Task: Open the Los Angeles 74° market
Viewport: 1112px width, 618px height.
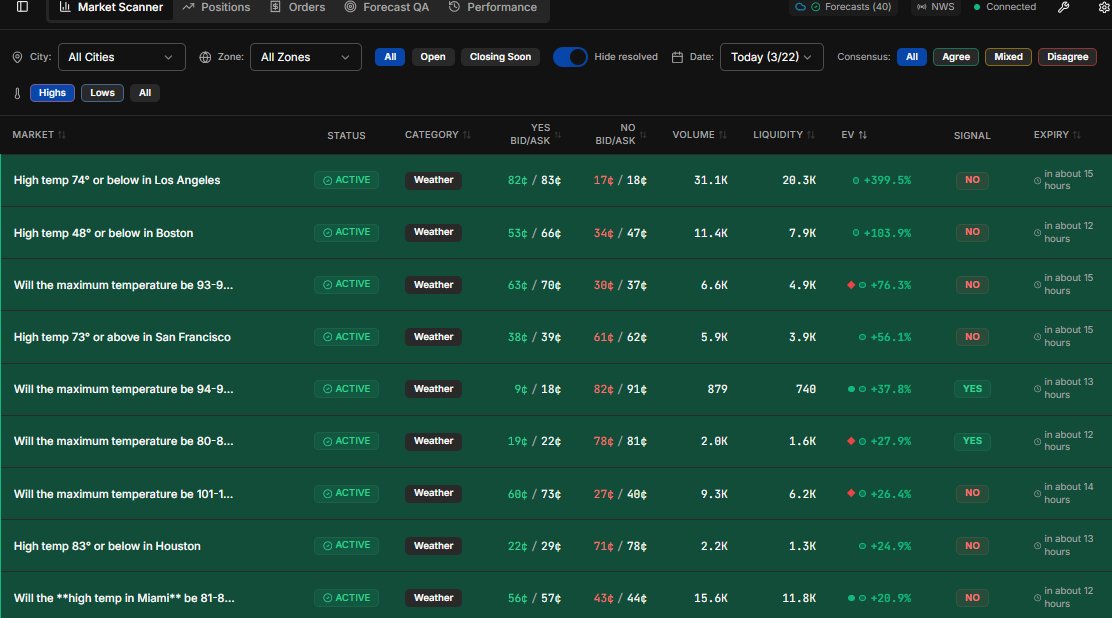Action: (x=117, y=180)
